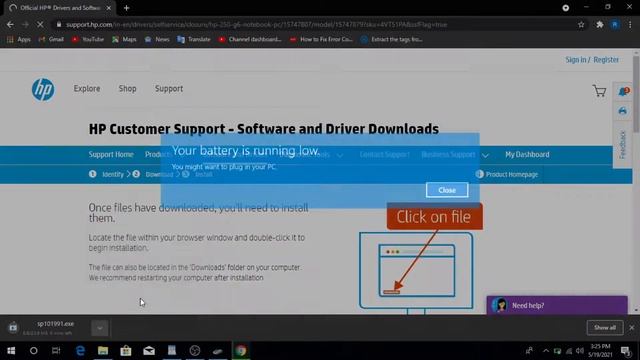Open the Shop menu
The height and width of the screenshot is (360, 640).
tap(127, 89)
